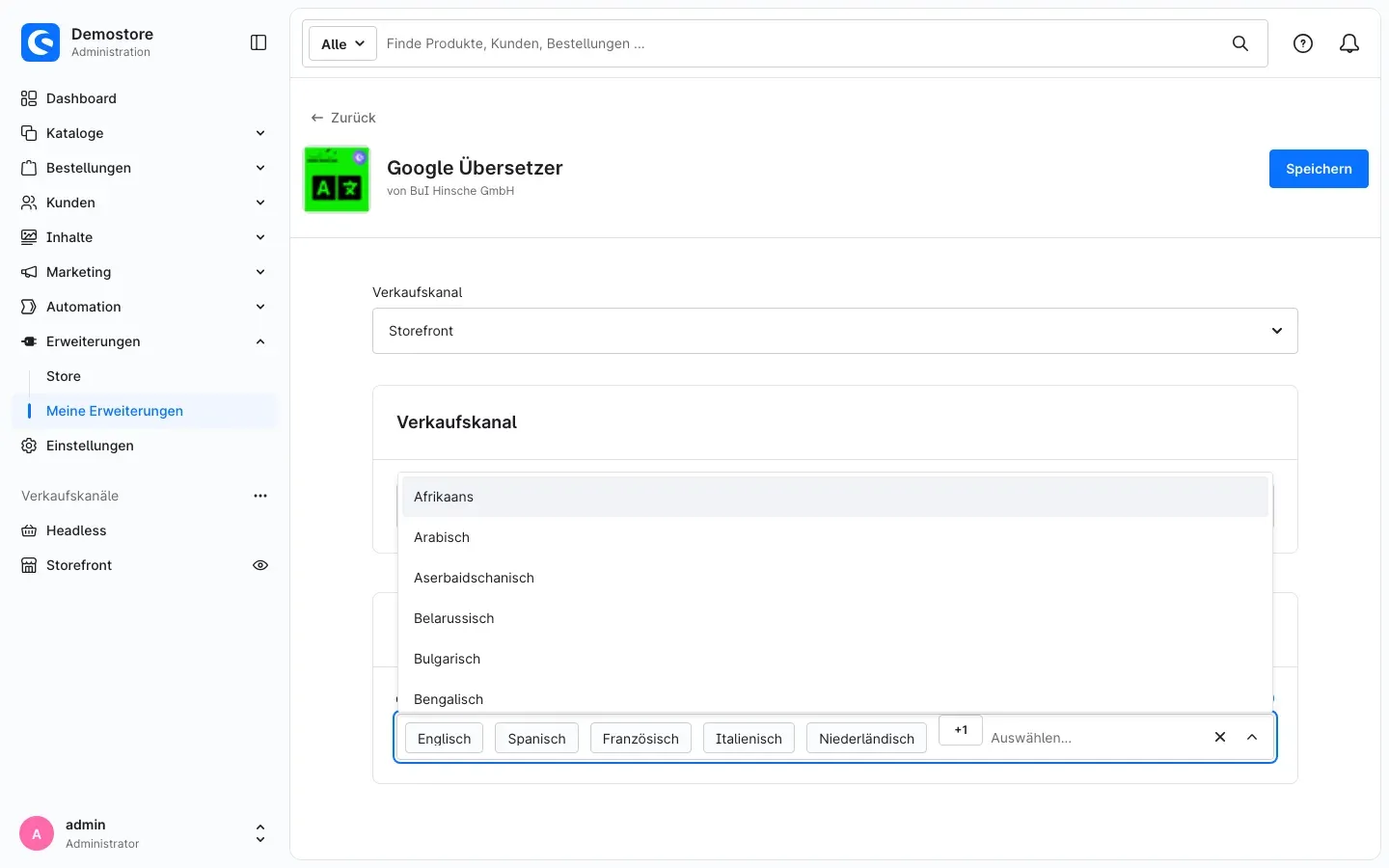Click the Einstellungen gear icon

pyautogui.click(x=29, y=446)
